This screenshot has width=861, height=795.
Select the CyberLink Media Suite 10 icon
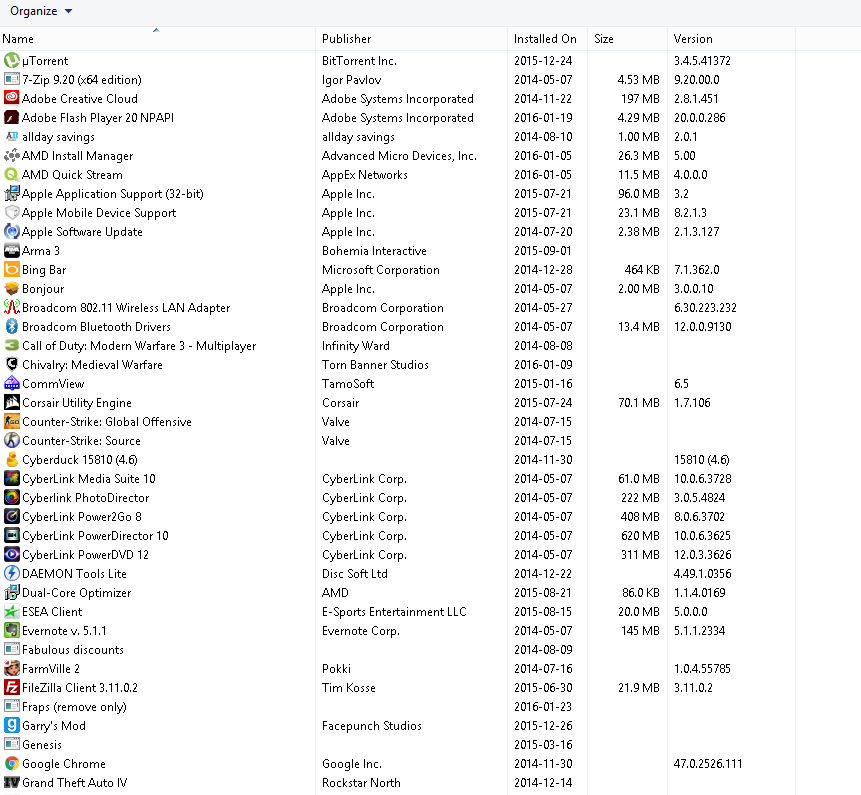pos(12,479)
